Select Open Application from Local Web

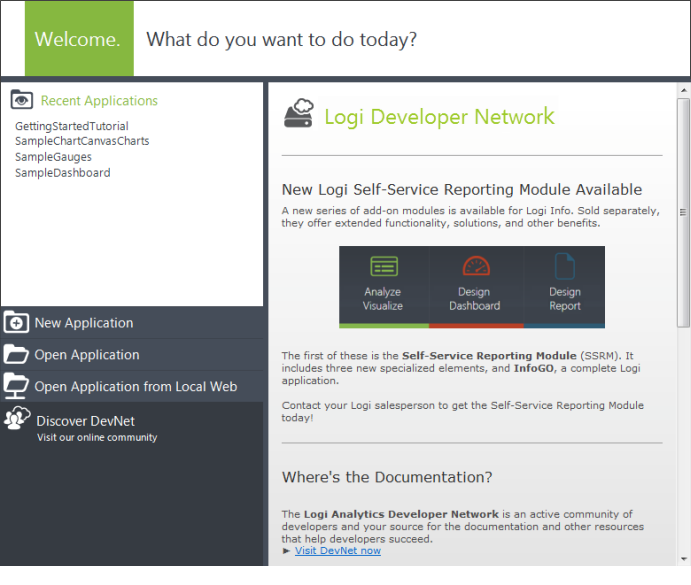point(132,386)
